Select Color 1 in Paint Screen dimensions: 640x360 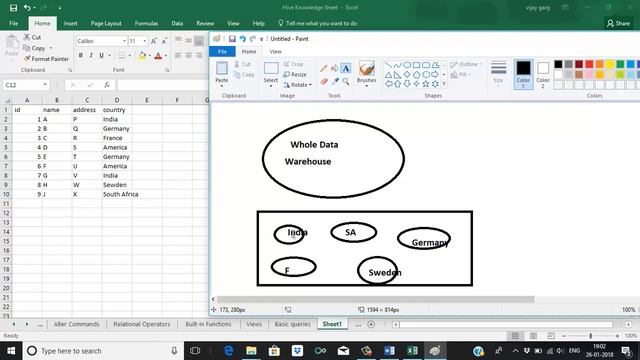[523, 74]
